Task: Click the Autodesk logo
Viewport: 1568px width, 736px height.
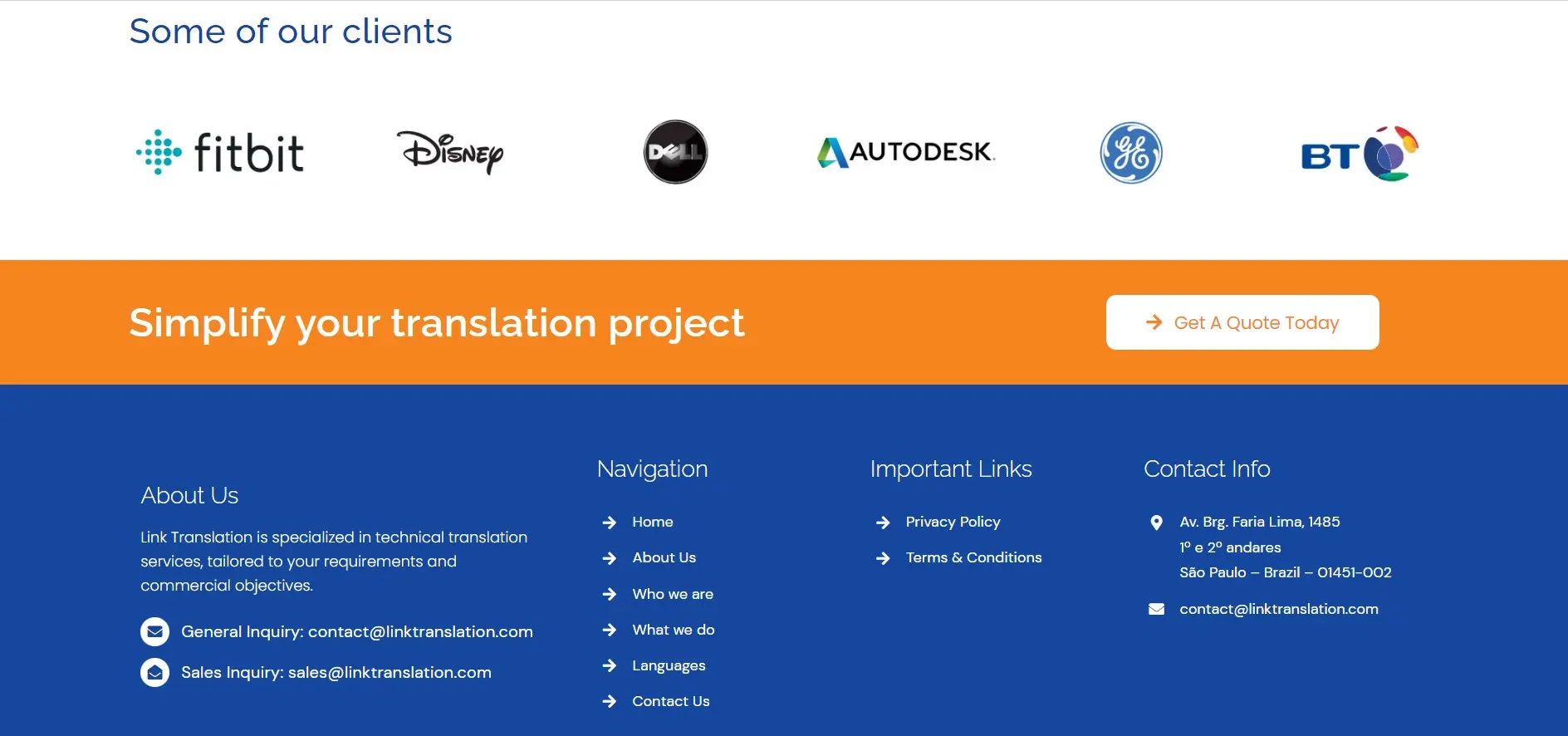Action: pyautogui.click(x=906, y=152)
